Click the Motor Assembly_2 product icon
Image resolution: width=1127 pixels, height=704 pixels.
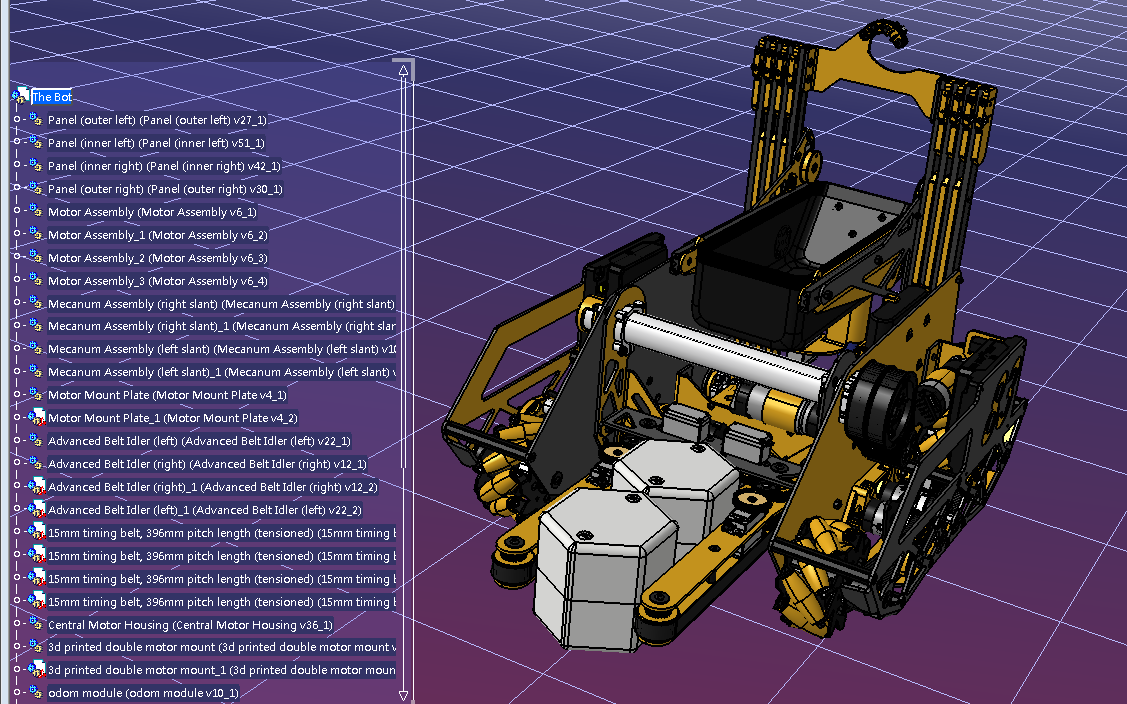35,257
